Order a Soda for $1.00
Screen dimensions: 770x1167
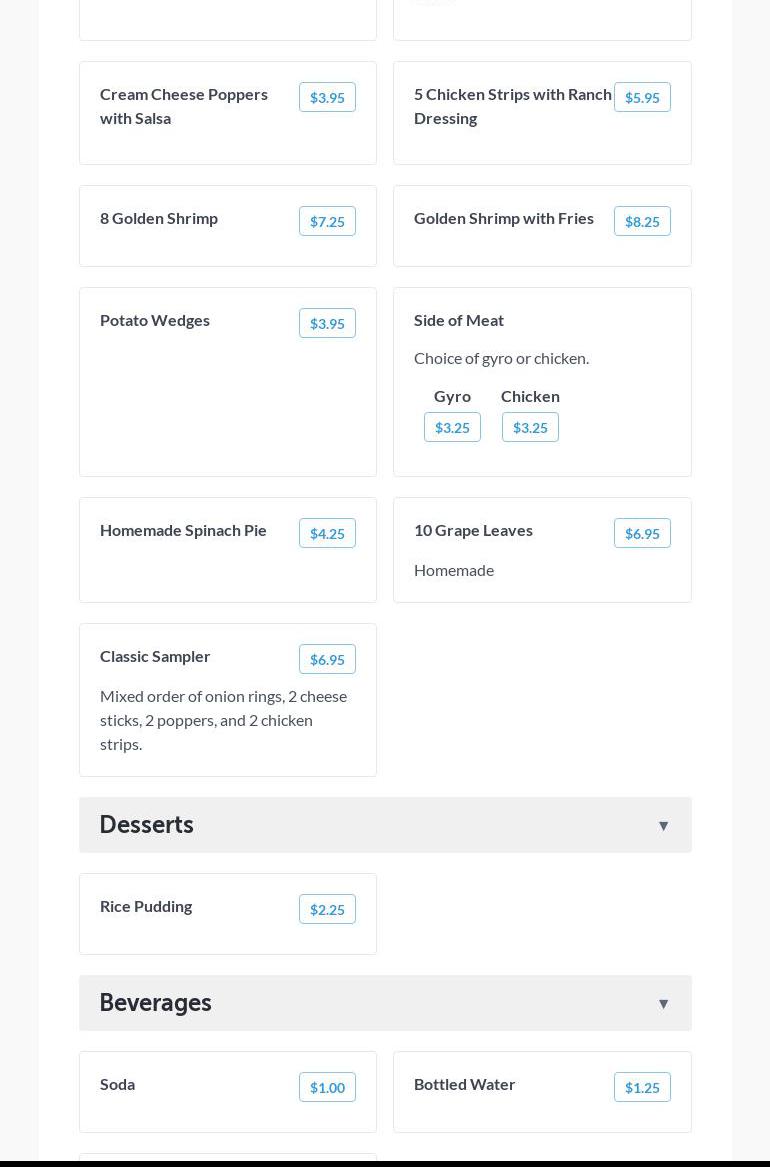(x=327, y=1087)
